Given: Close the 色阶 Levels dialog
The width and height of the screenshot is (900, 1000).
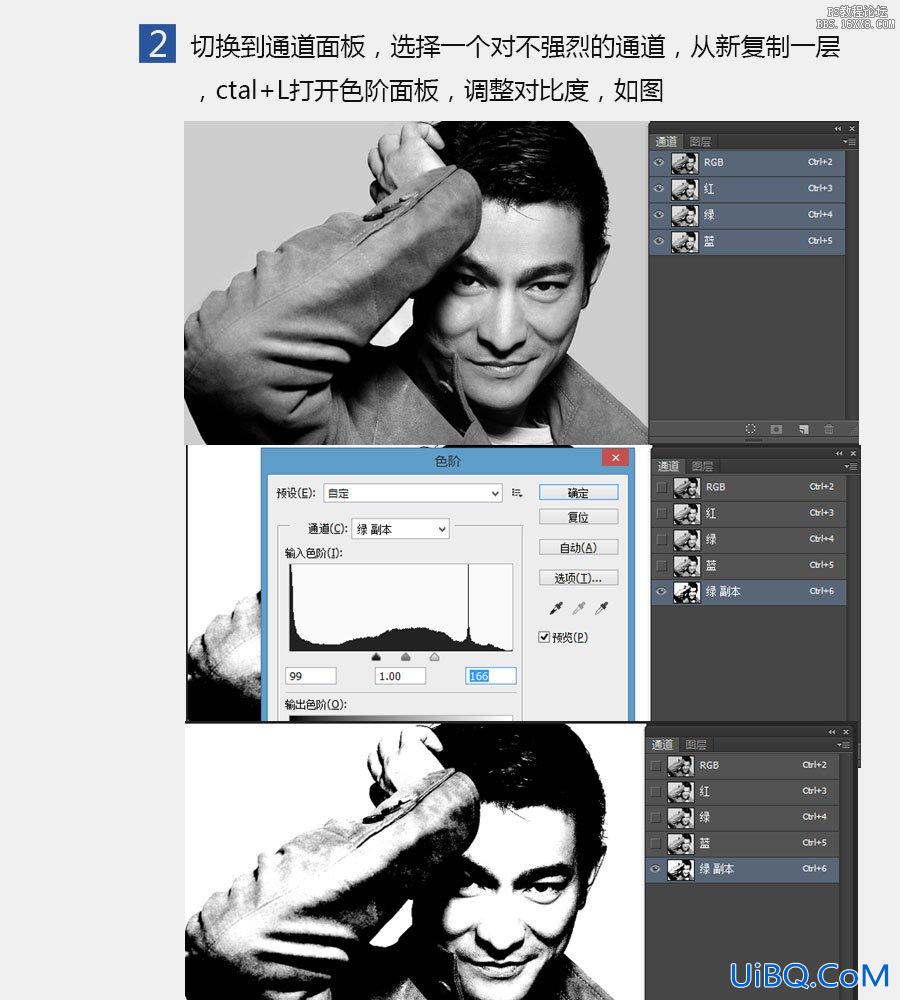Looking at the screenshot, I should tap(616, 458).
